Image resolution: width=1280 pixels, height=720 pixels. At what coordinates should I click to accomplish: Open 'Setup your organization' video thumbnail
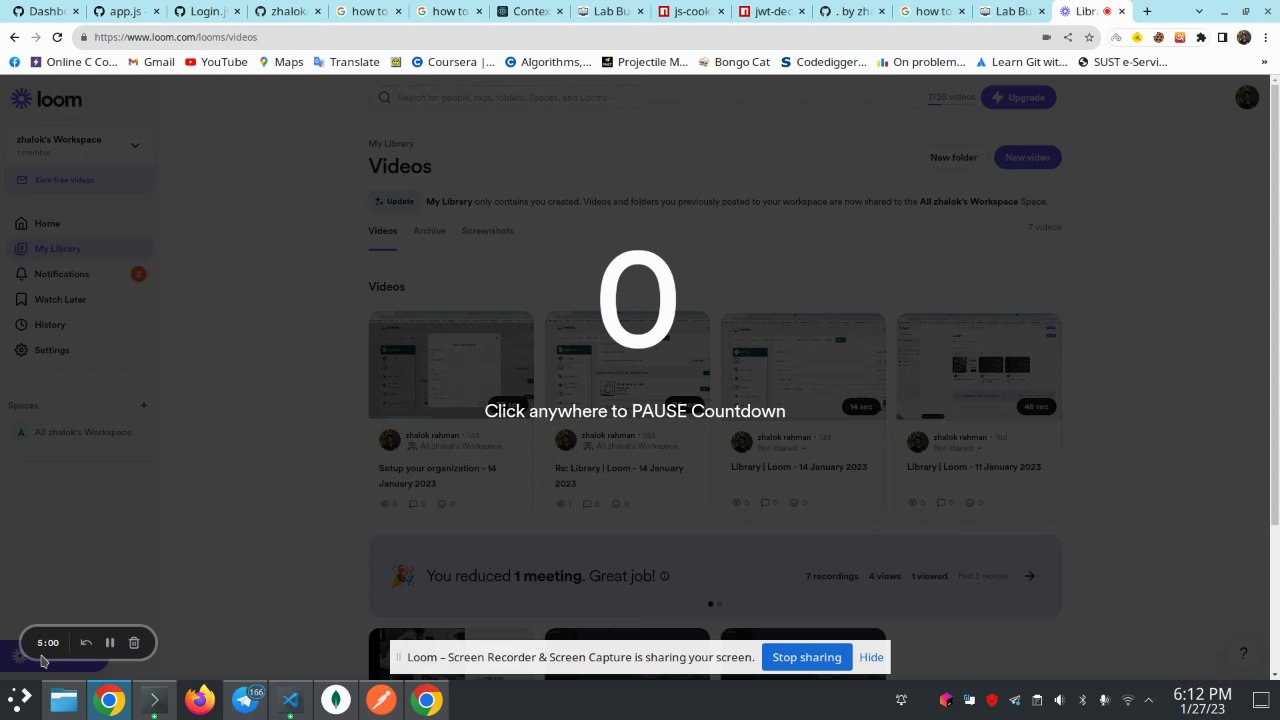tap(451, 366)
